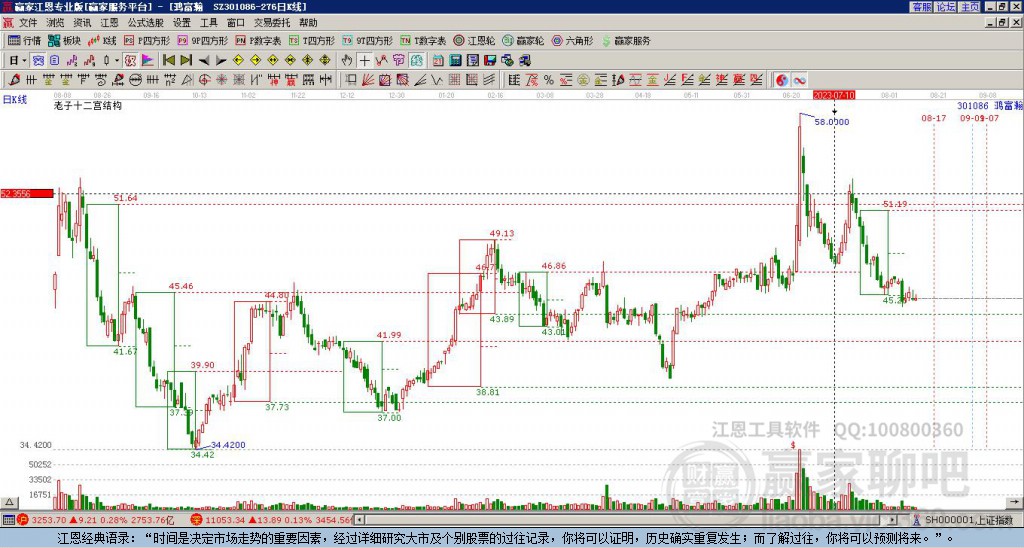Open the calculator icon in toolbar
Screen dimensions: 1024x548
pos(455,61)
